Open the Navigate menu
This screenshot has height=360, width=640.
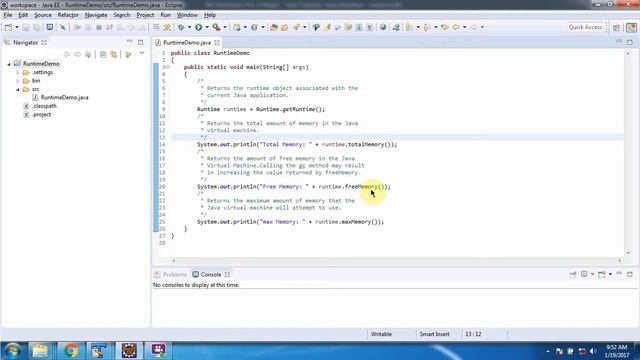pos(96,15)
